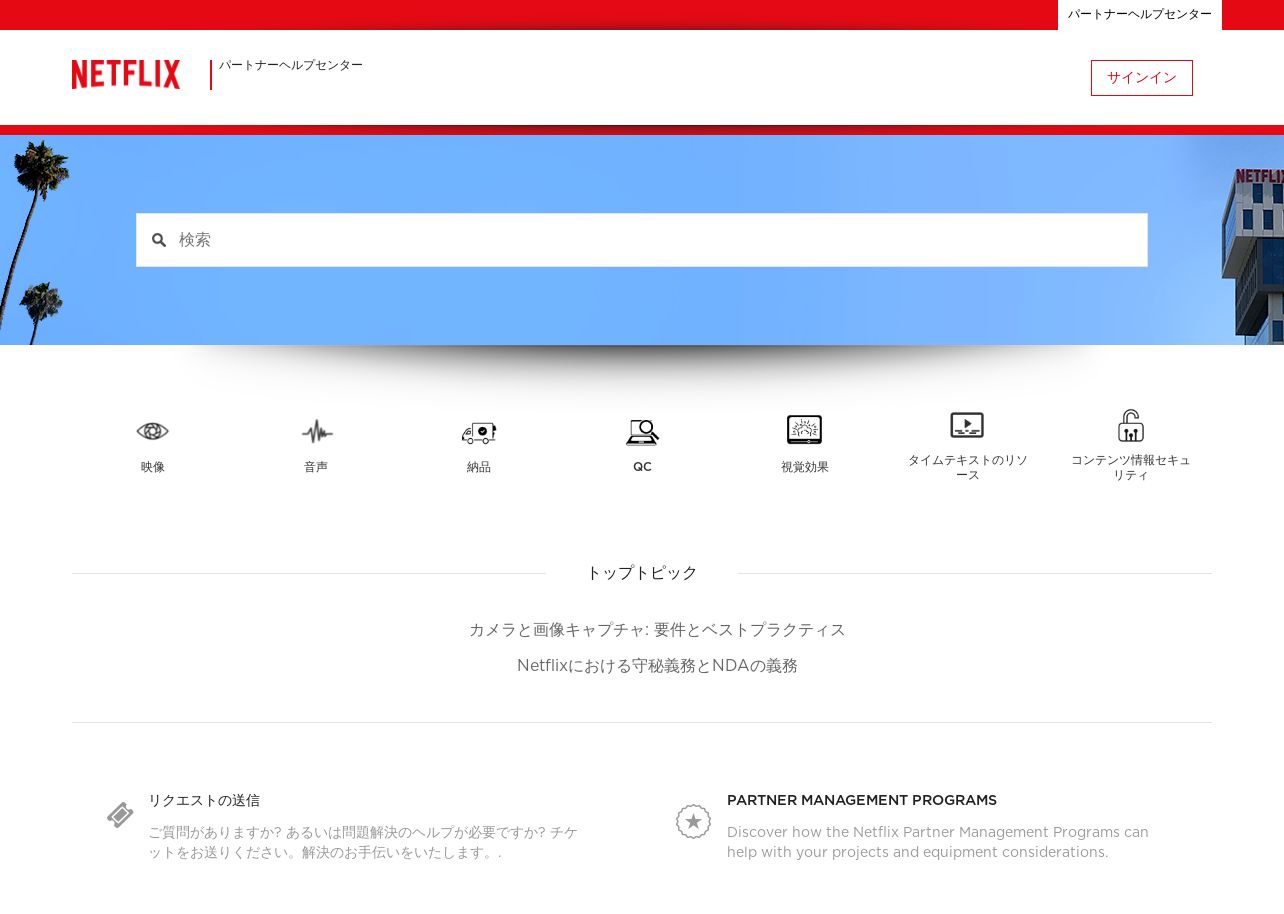Image resolution: width=1284 pixels, height=914 pixels.
Task: Select the パートナーヘルプセンター tab in top bar
Action: pos(1140,15)
